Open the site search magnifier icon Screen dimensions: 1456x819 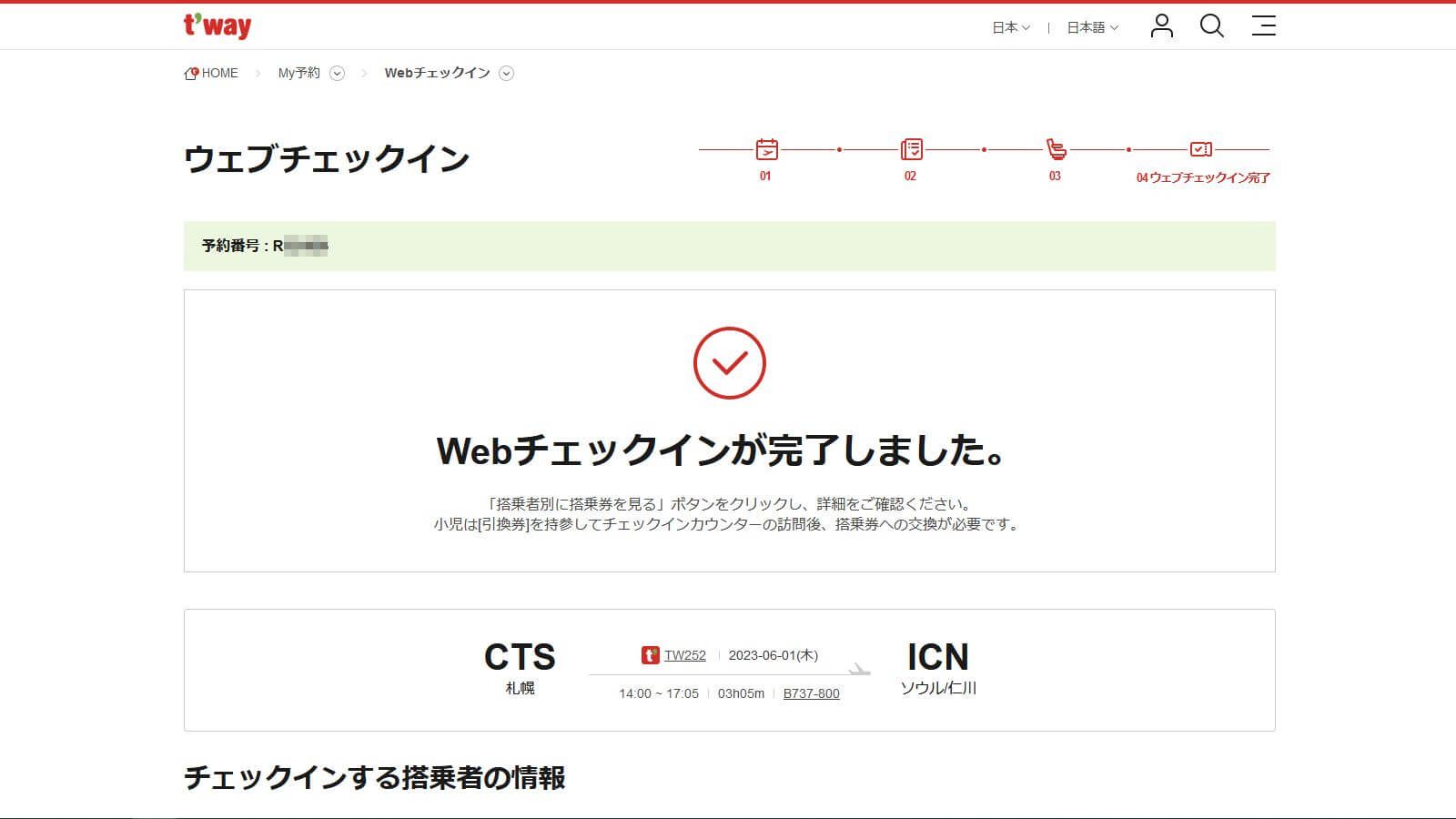(x=1212, y=26)
